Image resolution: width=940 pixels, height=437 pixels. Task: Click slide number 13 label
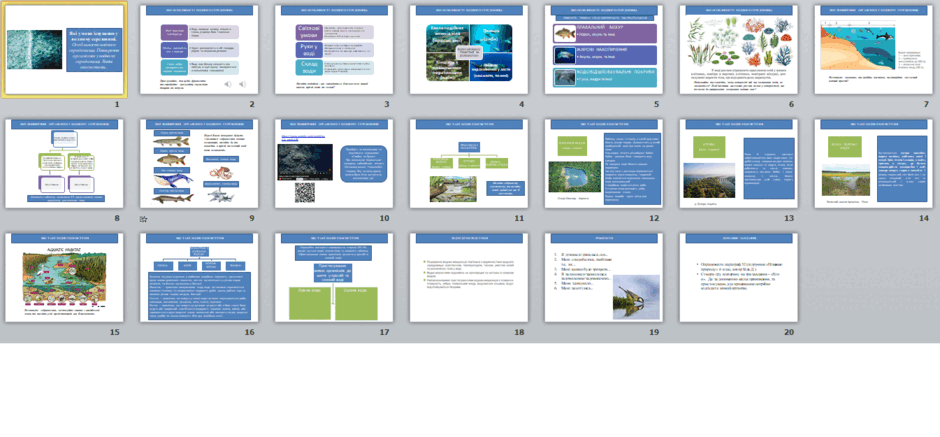click(789, 218)
